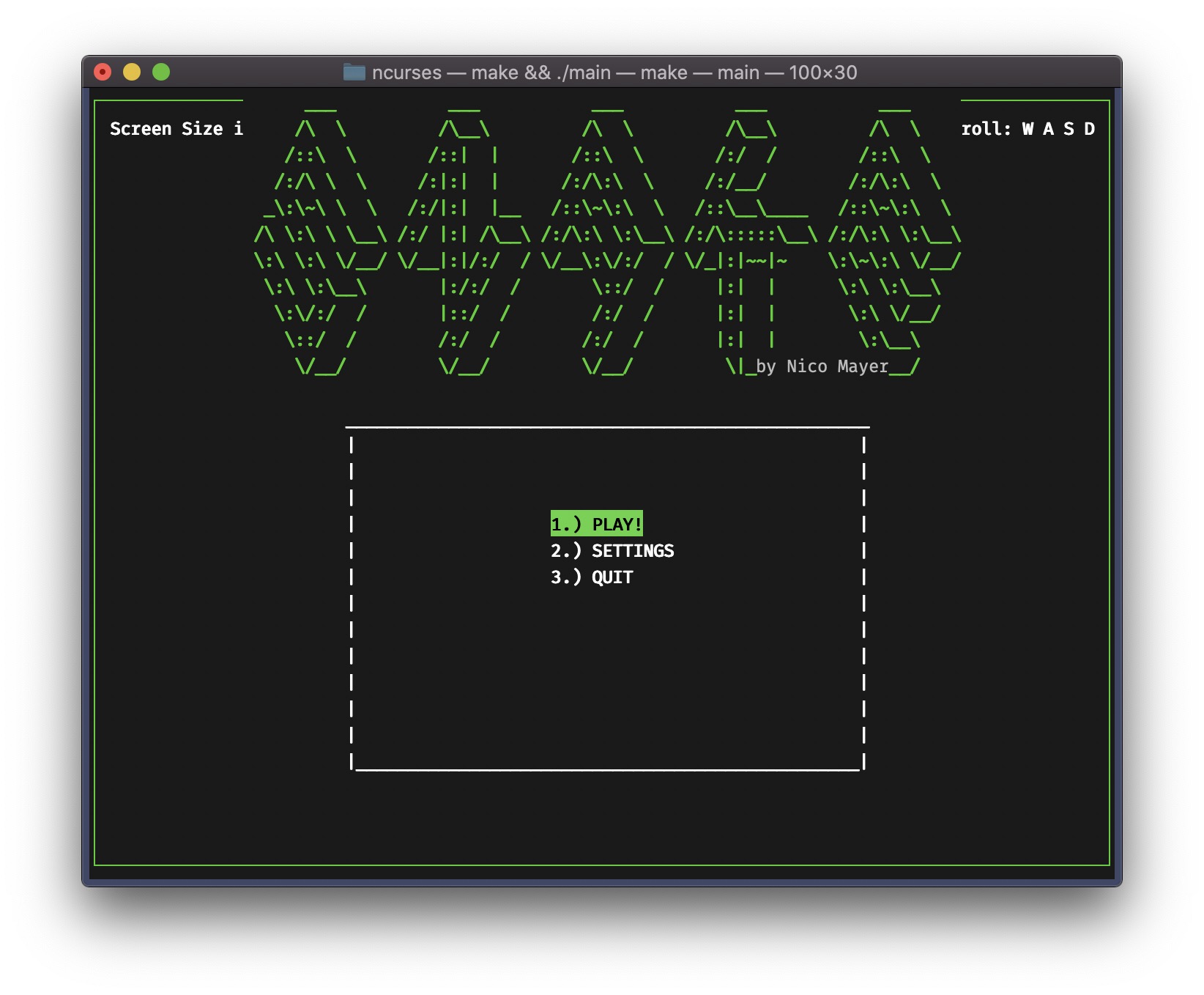Click the green zoom button in title bar

[161, 72]
